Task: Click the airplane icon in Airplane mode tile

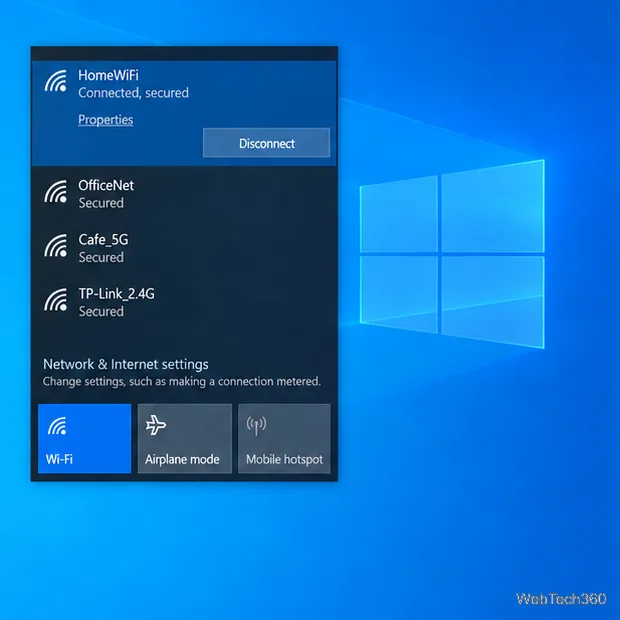Action: [x=156, y=425]
